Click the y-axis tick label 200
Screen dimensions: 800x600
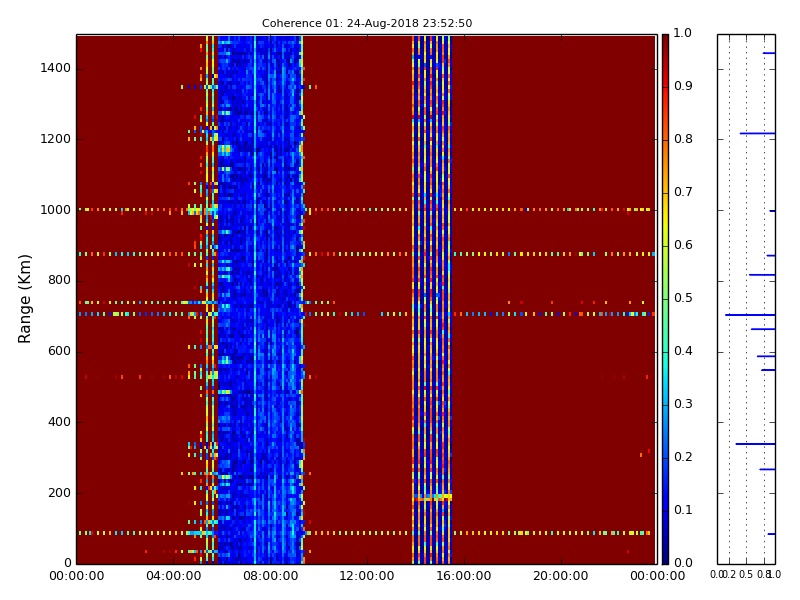(x=59, y=493)
